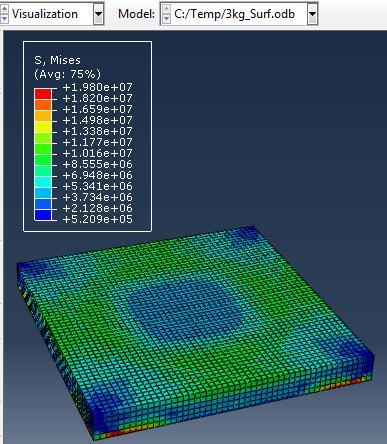This screenshot has width=387, height=444.
Task: Select the dark blue bottom legend swatch
Action: [x=43, y=215]
